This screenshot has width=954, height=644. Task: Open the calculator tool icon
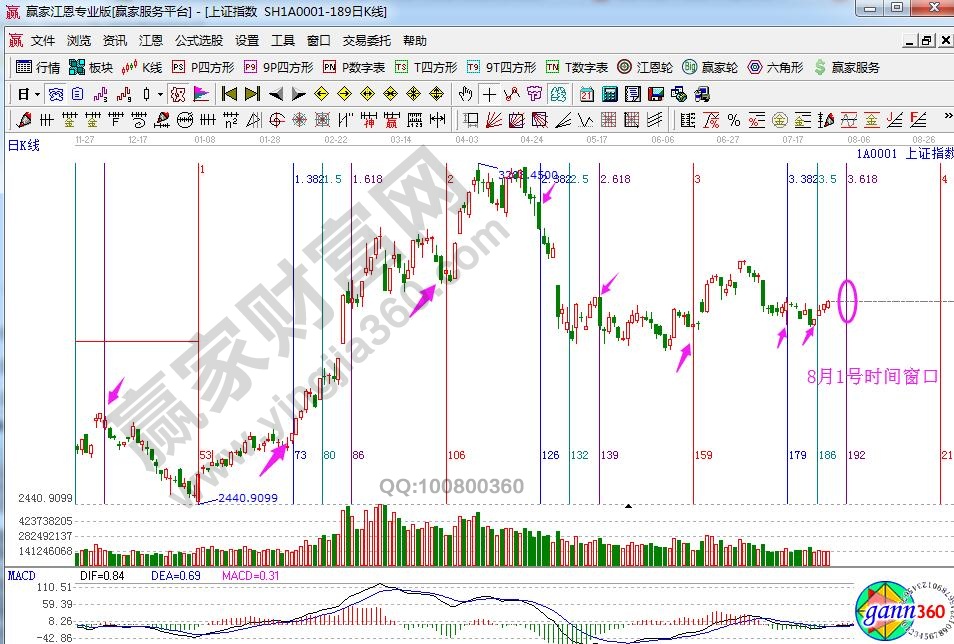pyautogui.click(x=608, y=95)
